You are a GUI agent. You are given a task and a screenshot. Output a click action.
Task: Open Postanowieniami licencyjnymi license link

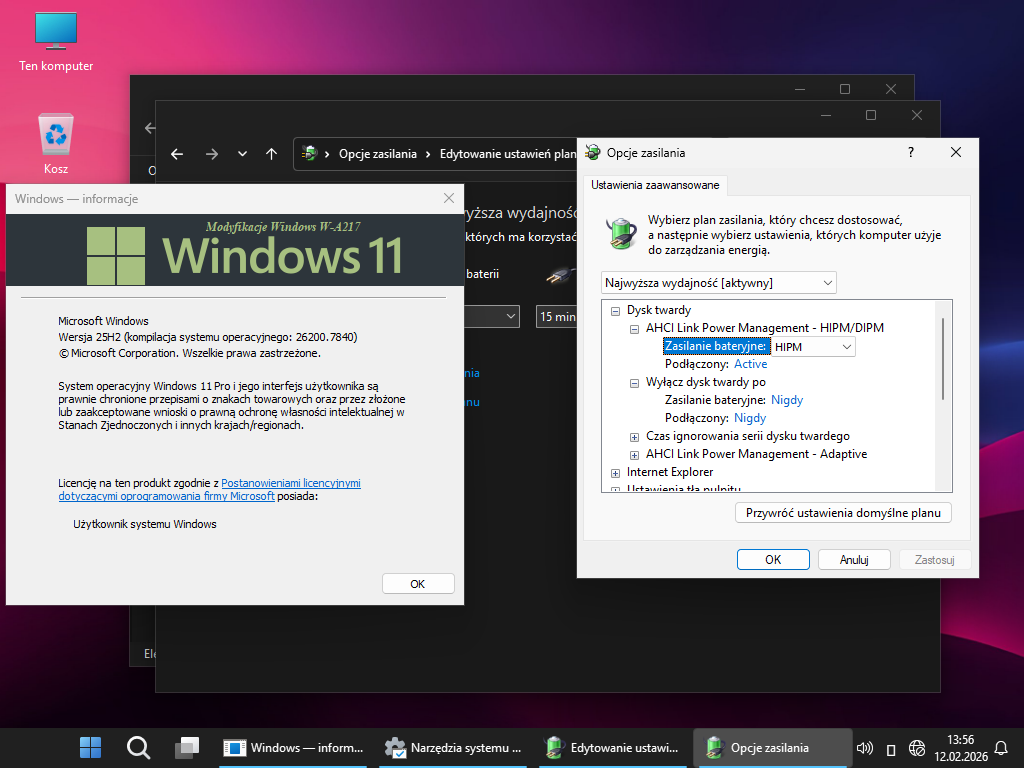[291, 483]
